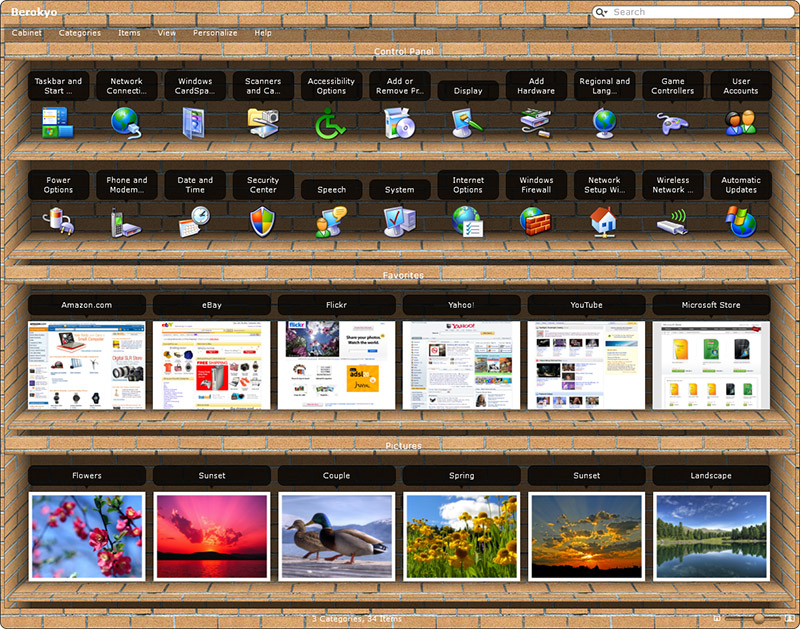Open the Speech icon

tap(331, 222)
